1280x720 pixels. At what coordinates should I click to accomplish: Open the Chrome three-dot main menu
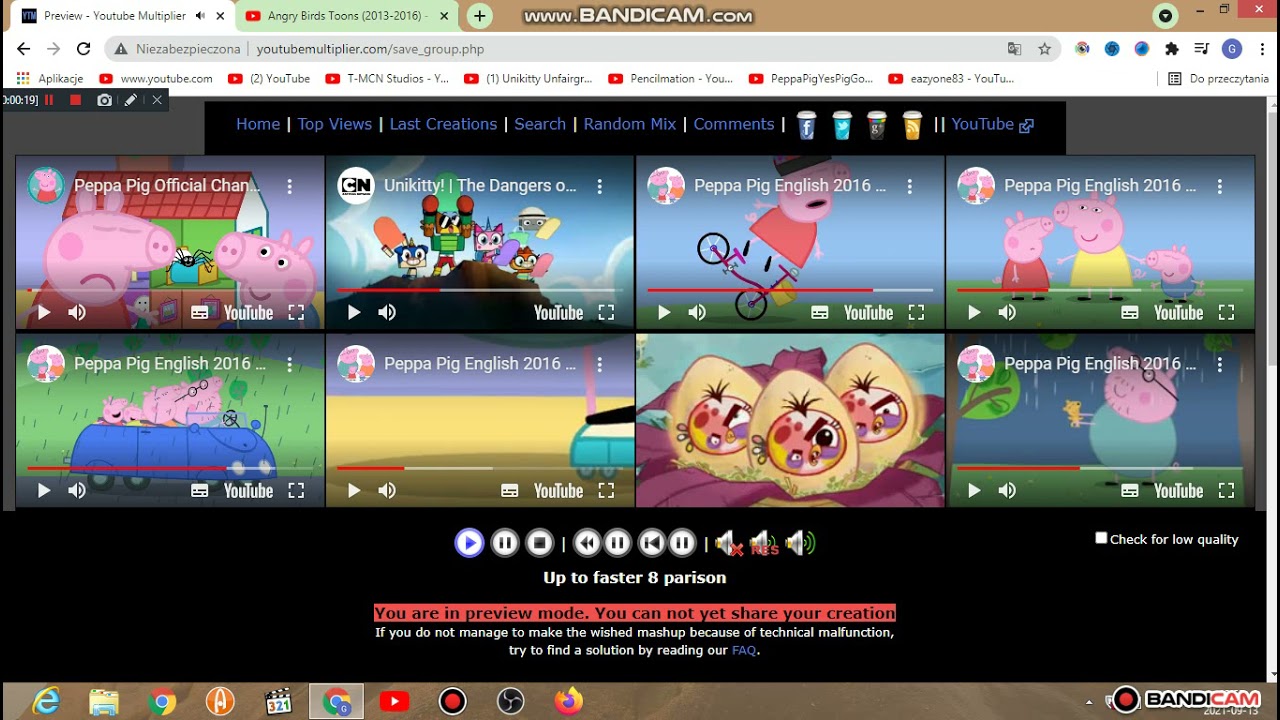coord(1262,48)
